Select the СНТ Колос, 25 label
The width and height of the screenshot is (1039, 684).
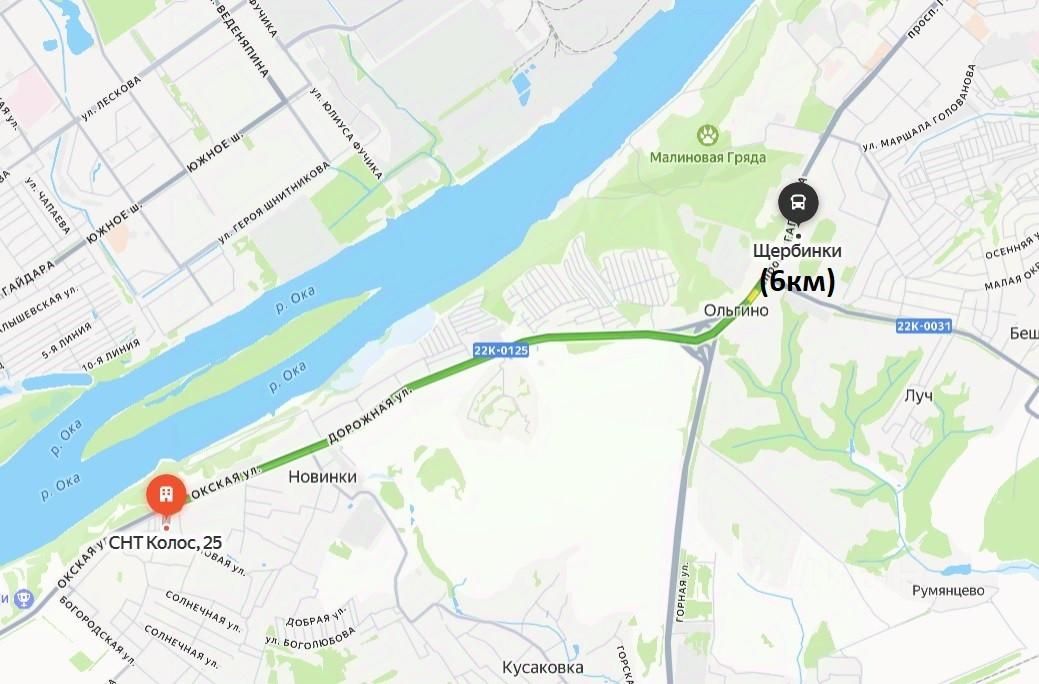point(165,542)
